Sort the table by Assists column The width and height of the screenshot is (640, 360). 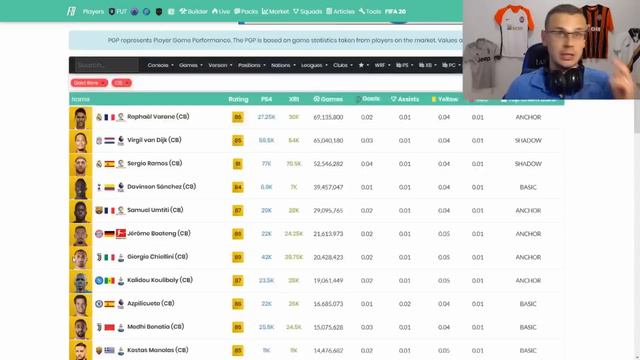point(404,99)
